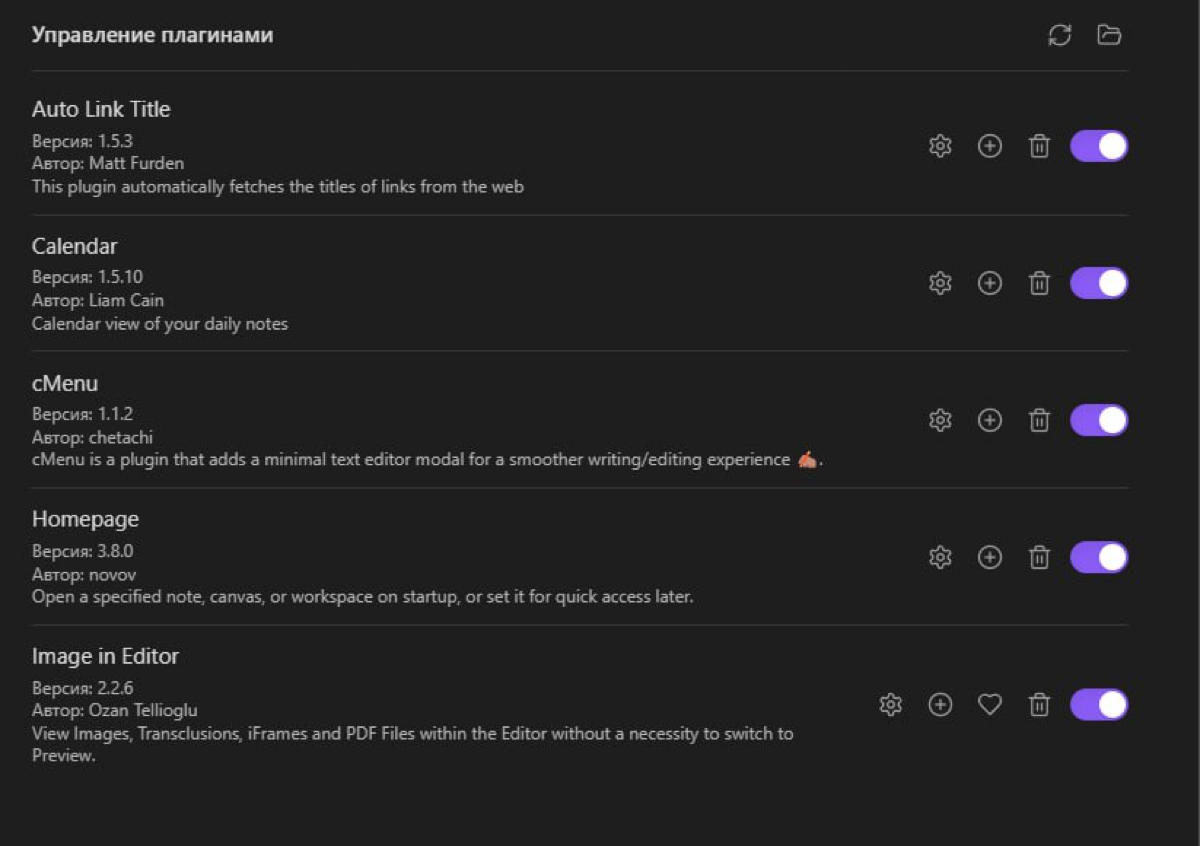
Task: Toggle the Image in Editor plugin off
Action: [x=1099, y=705]
